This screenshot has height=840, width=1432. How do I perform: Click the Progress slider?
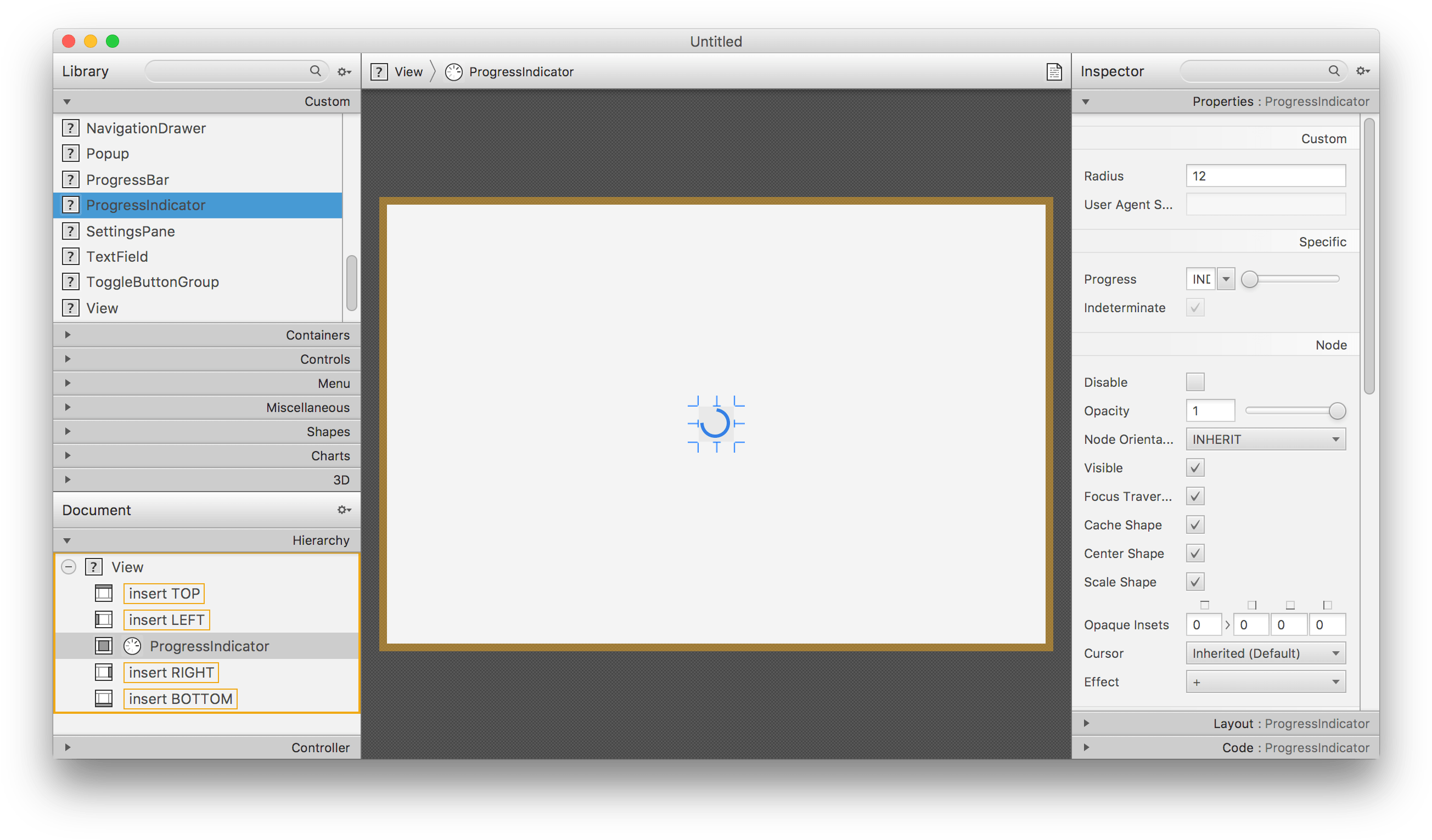point(1290,279)
